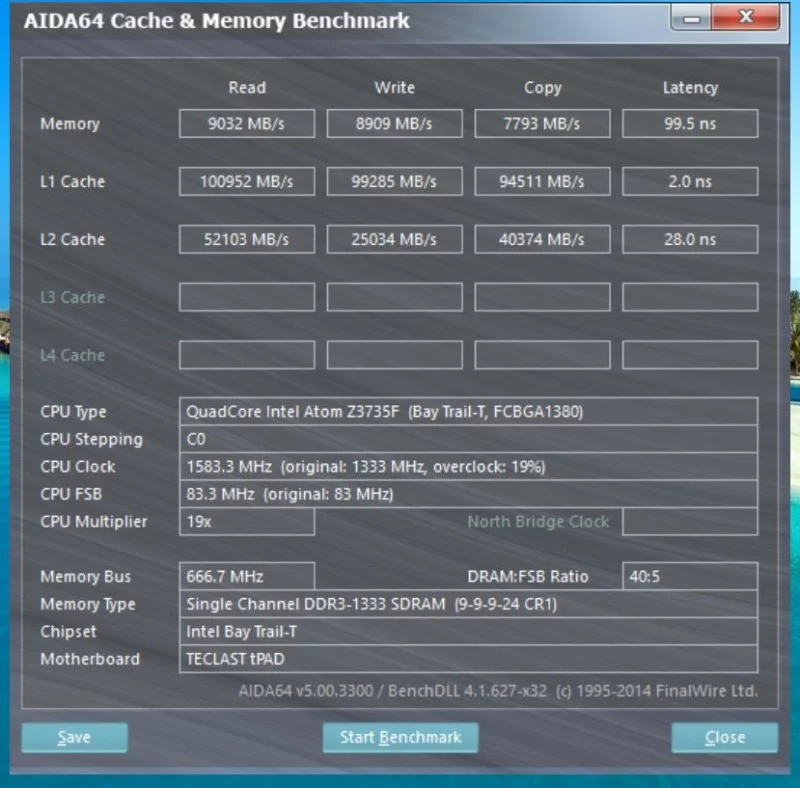Select L1 Cache Read 100952 MB/s
800x788 pixels.
coord(247,181)
